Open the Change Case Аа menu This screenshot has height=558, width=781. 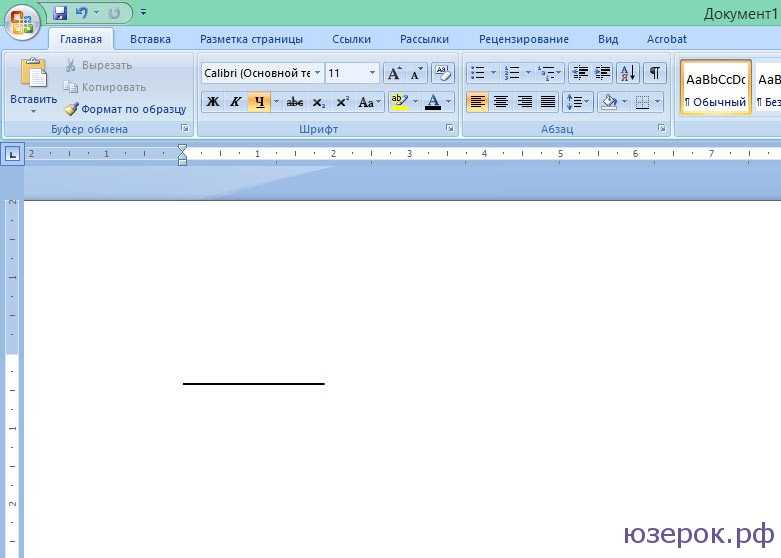[x=370, y=102]
